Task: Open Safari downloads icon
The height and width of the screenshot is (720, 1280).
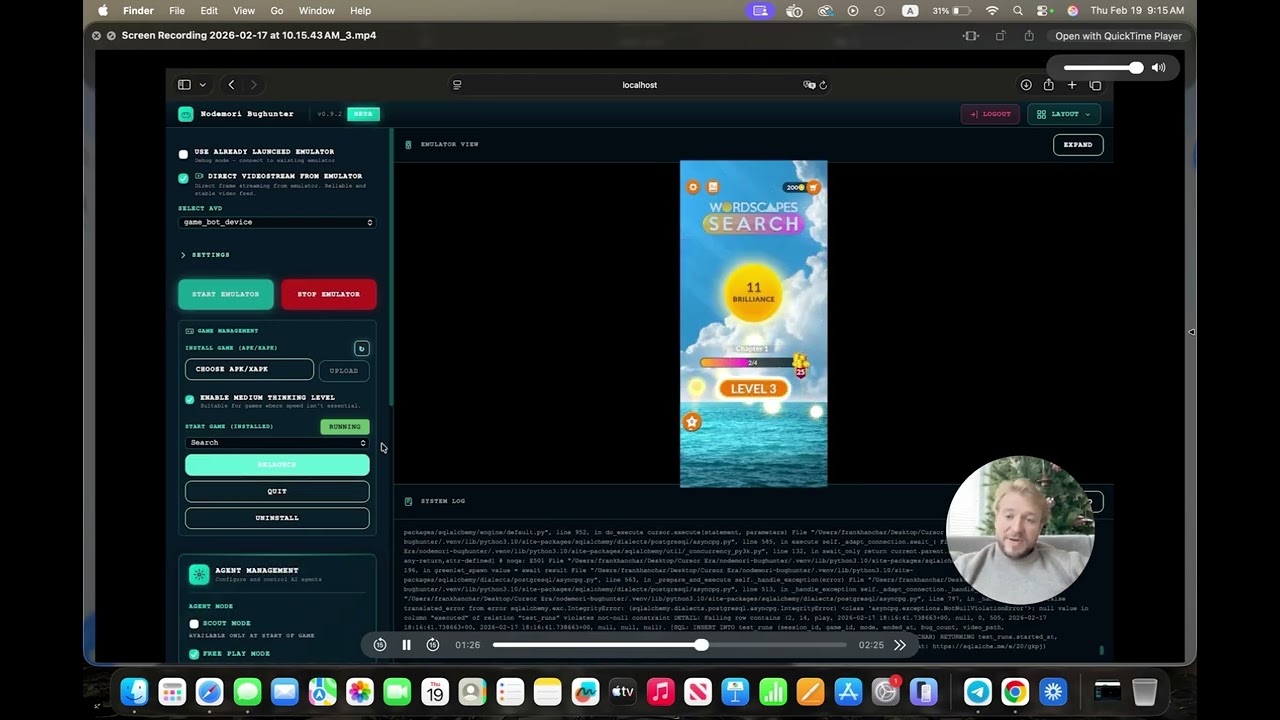Action: (x=1026, y=85)
